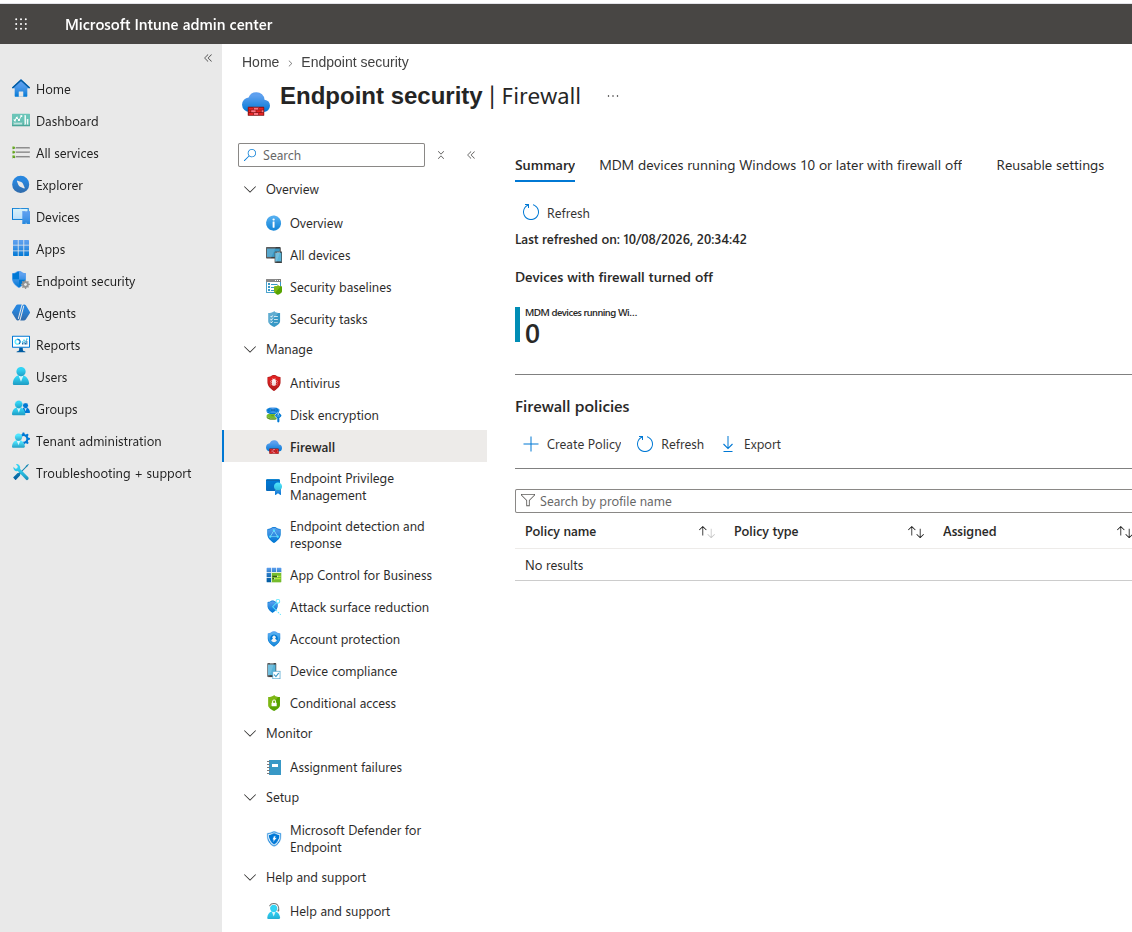This screenshot has height=932, width=1132.
Task: Click the Home house icon in sidebar
Action: [x=21, y=89]
